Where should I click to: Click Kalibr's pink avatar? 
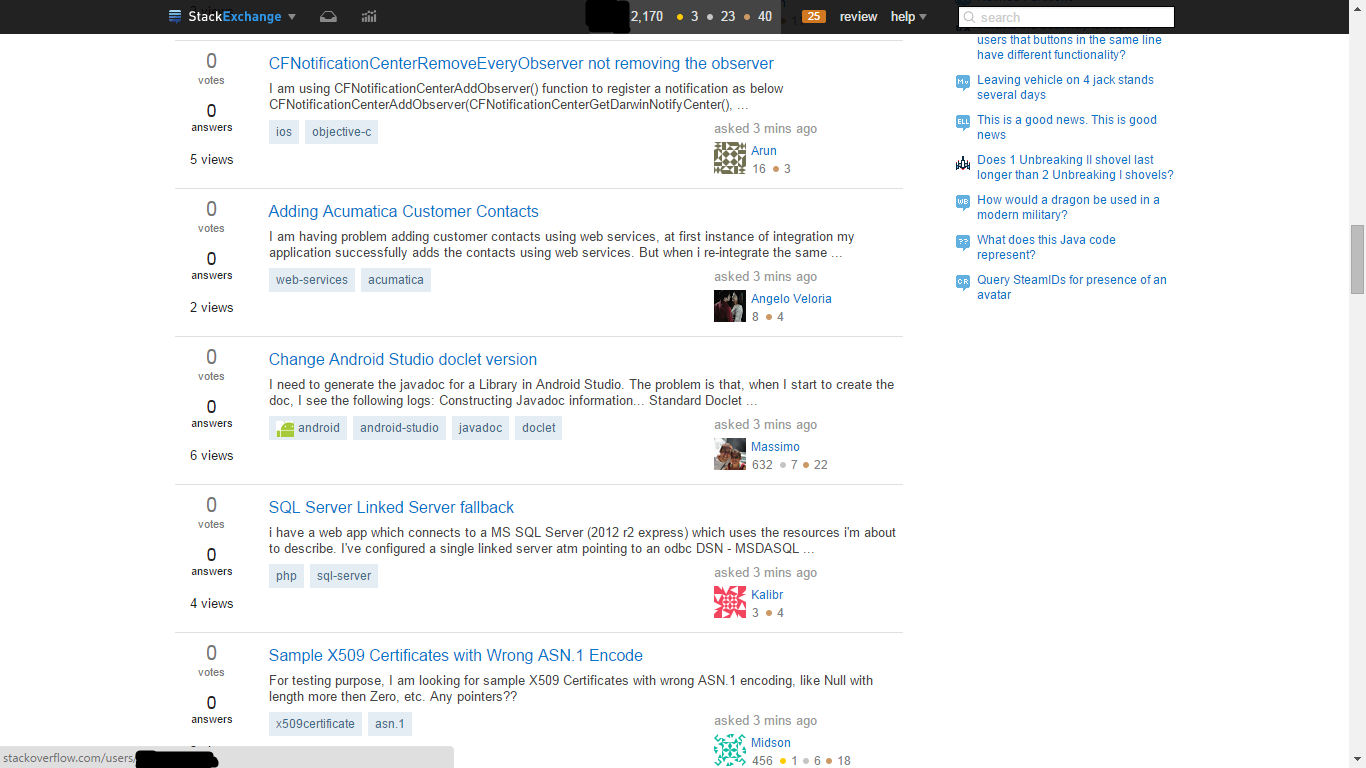730,602
